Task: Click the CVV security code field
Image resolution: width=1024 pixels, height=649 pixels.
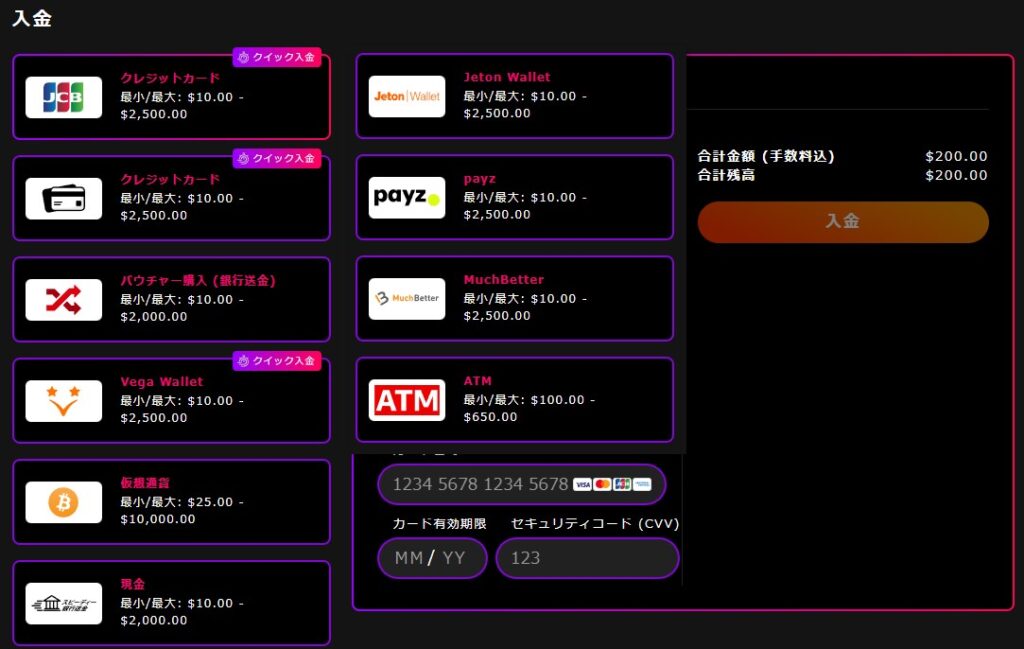Action: coord(587,558)
